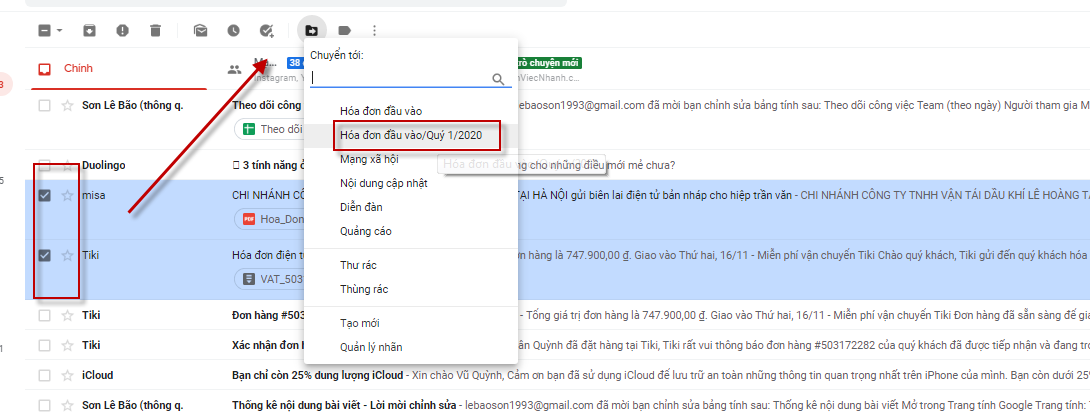Check the Tiki Xác nhận đơn checkbox
Image resolution: width=1090 pixels, height=417 pixels.
tap(44, 345)
